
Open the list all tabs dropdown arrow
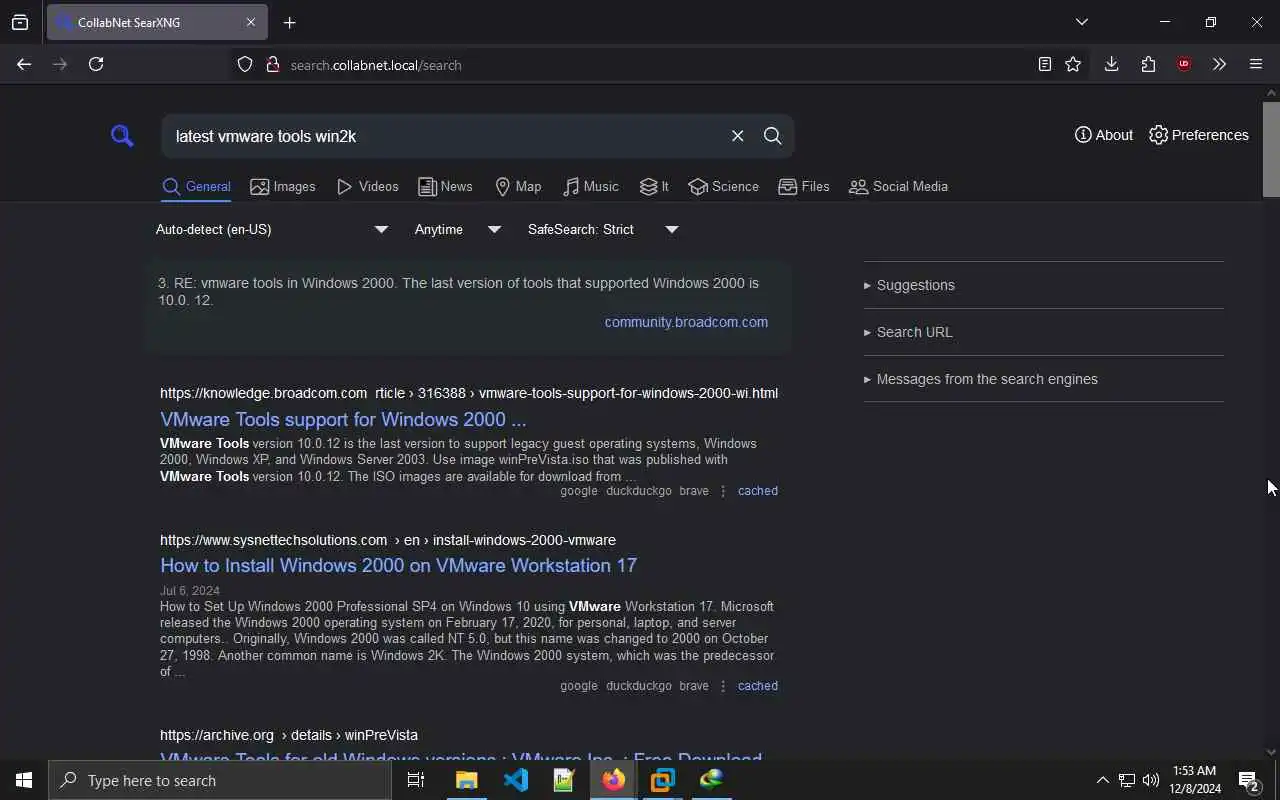[x=1082, y=22]
